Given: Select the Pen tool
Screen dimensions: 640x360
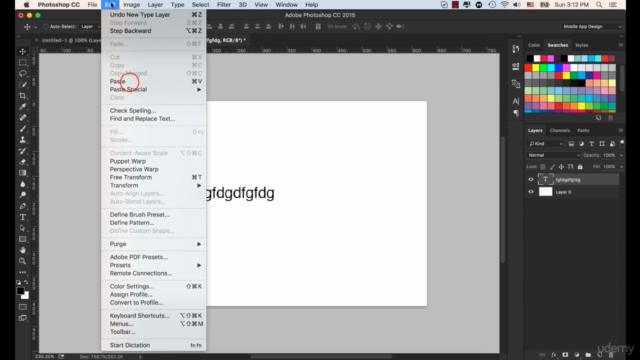Looking at the screenshot, I should (22, 206).
